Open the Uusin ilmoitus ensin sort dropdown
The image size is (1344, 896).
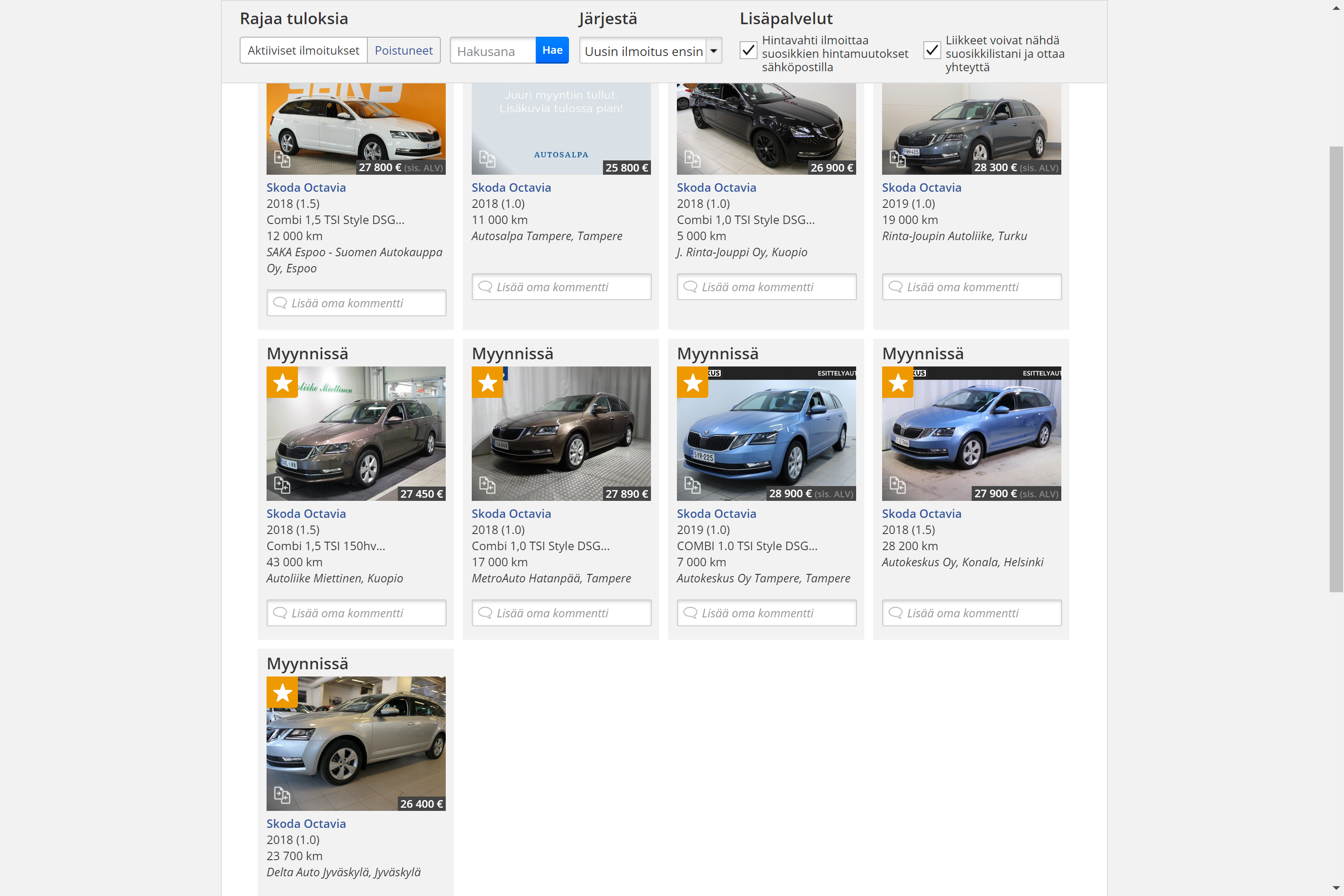(x=643, y=51)
